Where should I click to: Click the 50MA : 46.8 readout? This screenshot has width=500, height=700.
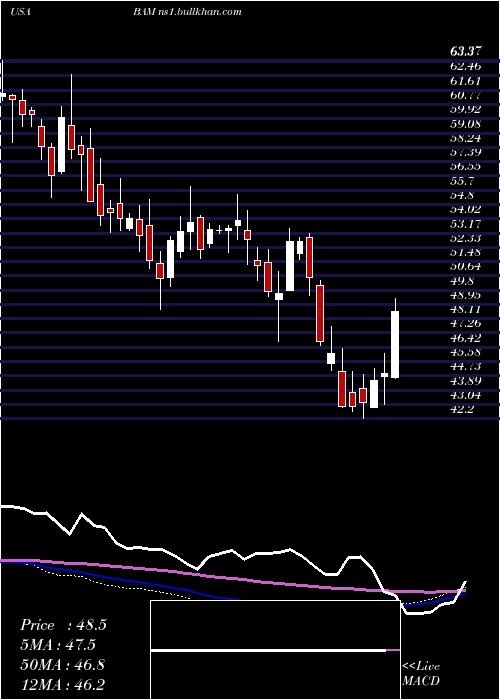pyautogui.click(x=62, y=664)
